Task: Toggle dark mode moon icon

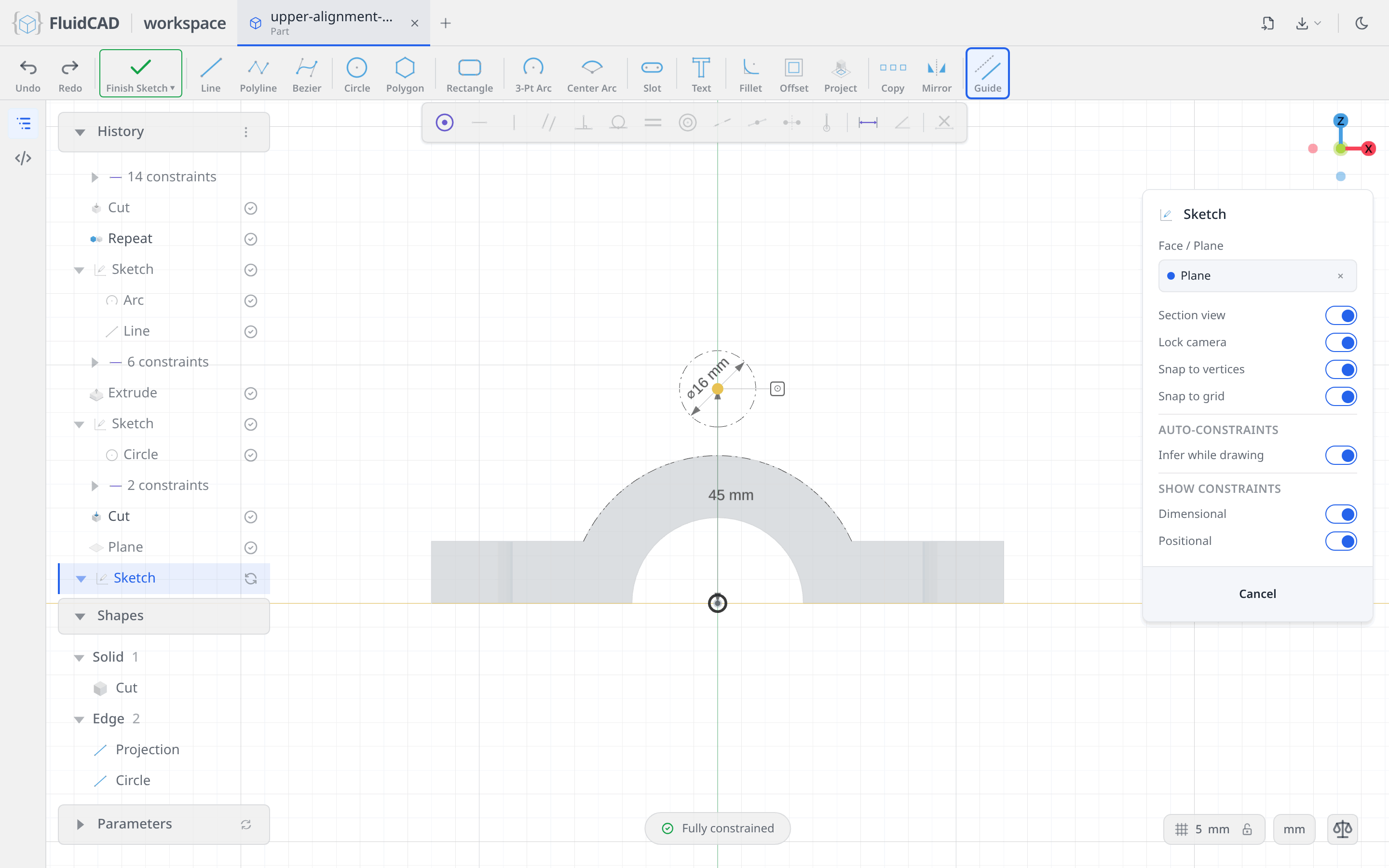Action: tap(1362, 23)
